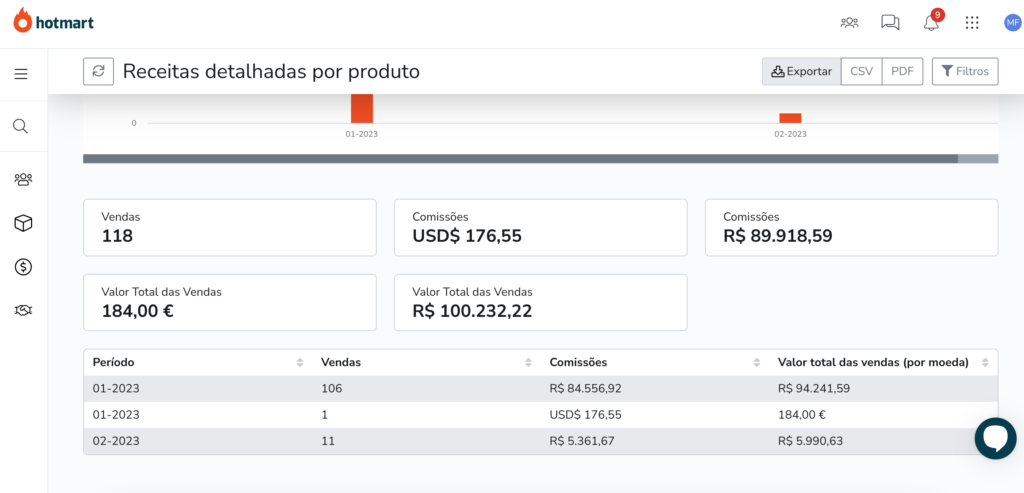Image resolution: width=1024 pixels, height=493 pixels.
Task: Sort table by Período column arrows
Action: coord(300,362)
